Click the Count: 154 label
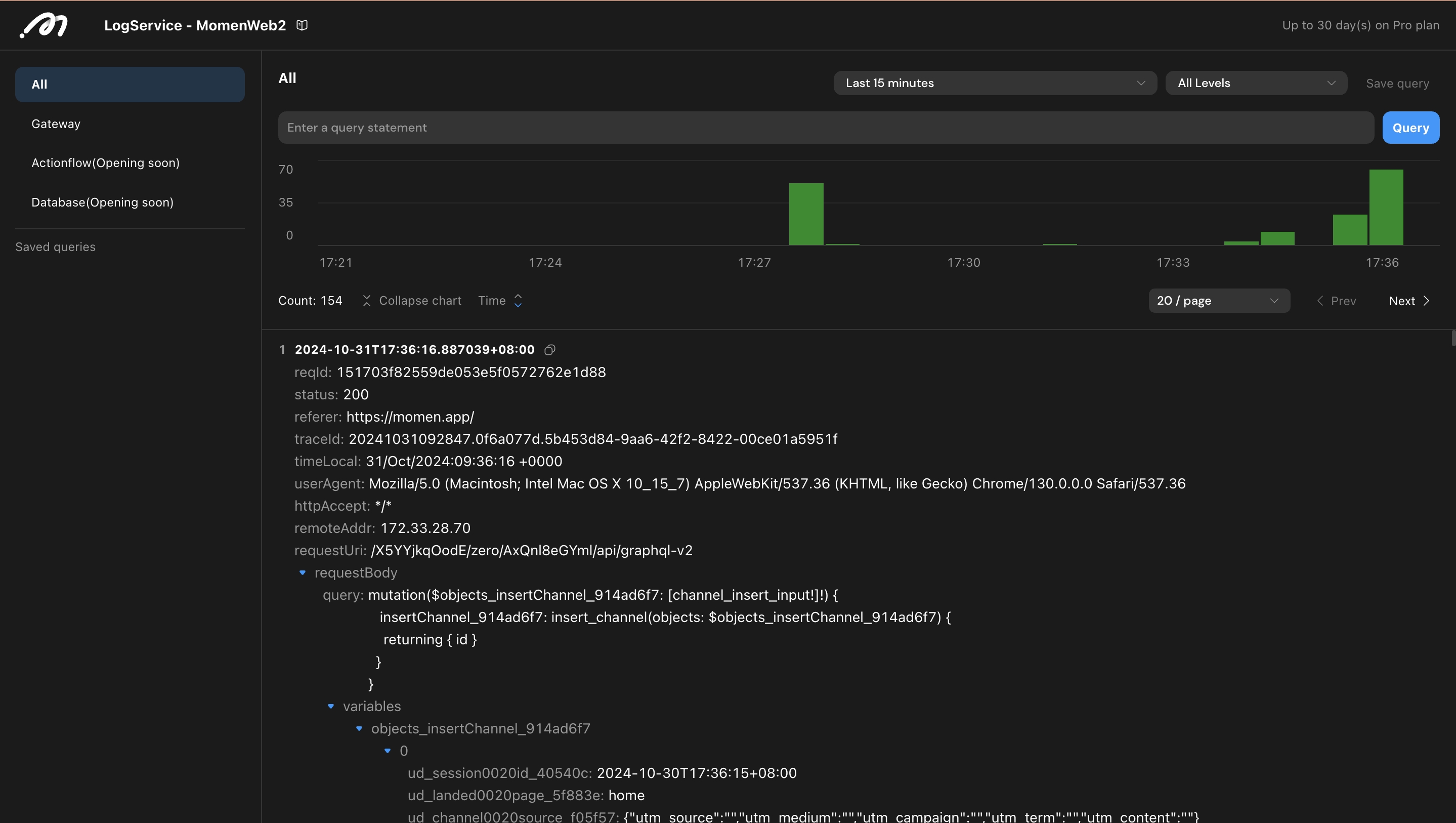This screenshot has height=823, width=1456. point(310,301)
